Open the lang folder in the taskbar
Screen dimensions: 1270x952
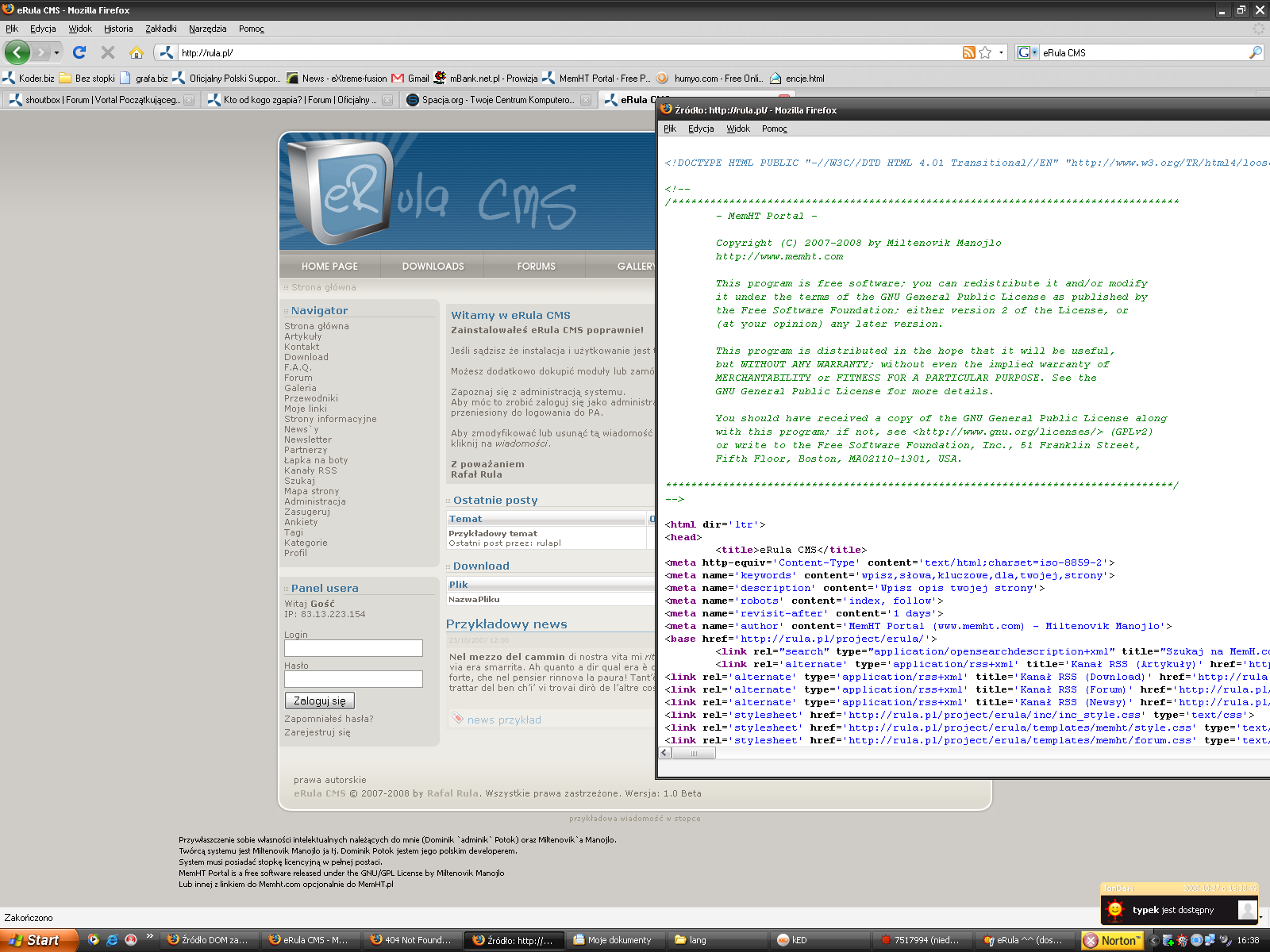(x=717, y=940)
